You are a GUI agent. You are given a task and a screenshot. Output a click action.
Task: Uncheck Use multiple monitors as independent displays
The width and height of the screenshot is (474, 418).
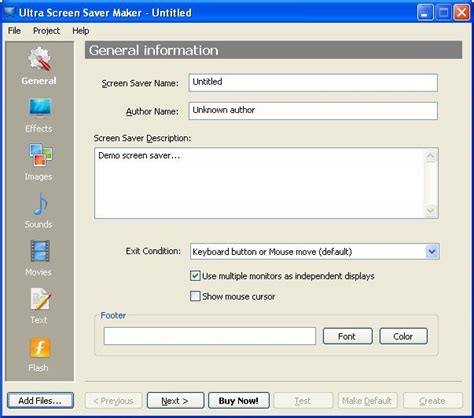(x=195, y=276)
